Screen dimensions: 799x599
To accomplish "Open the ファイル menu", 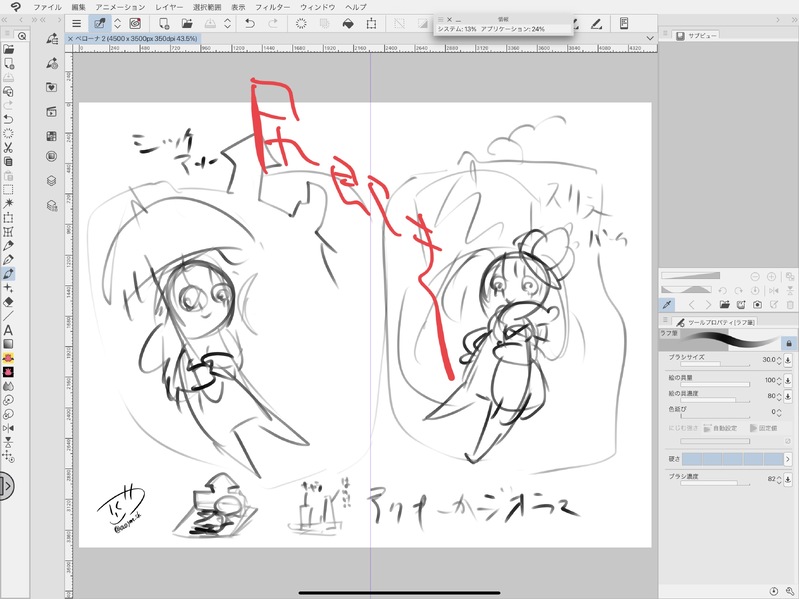I will (47, 7).
